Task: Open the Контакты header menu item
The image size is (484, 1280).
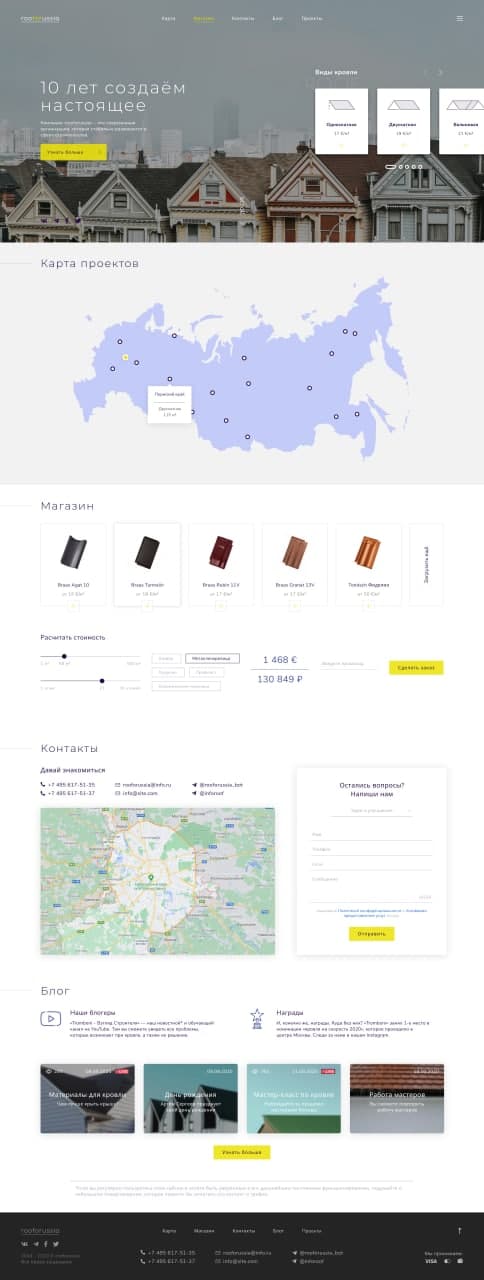Action: (x=242, y=18)
